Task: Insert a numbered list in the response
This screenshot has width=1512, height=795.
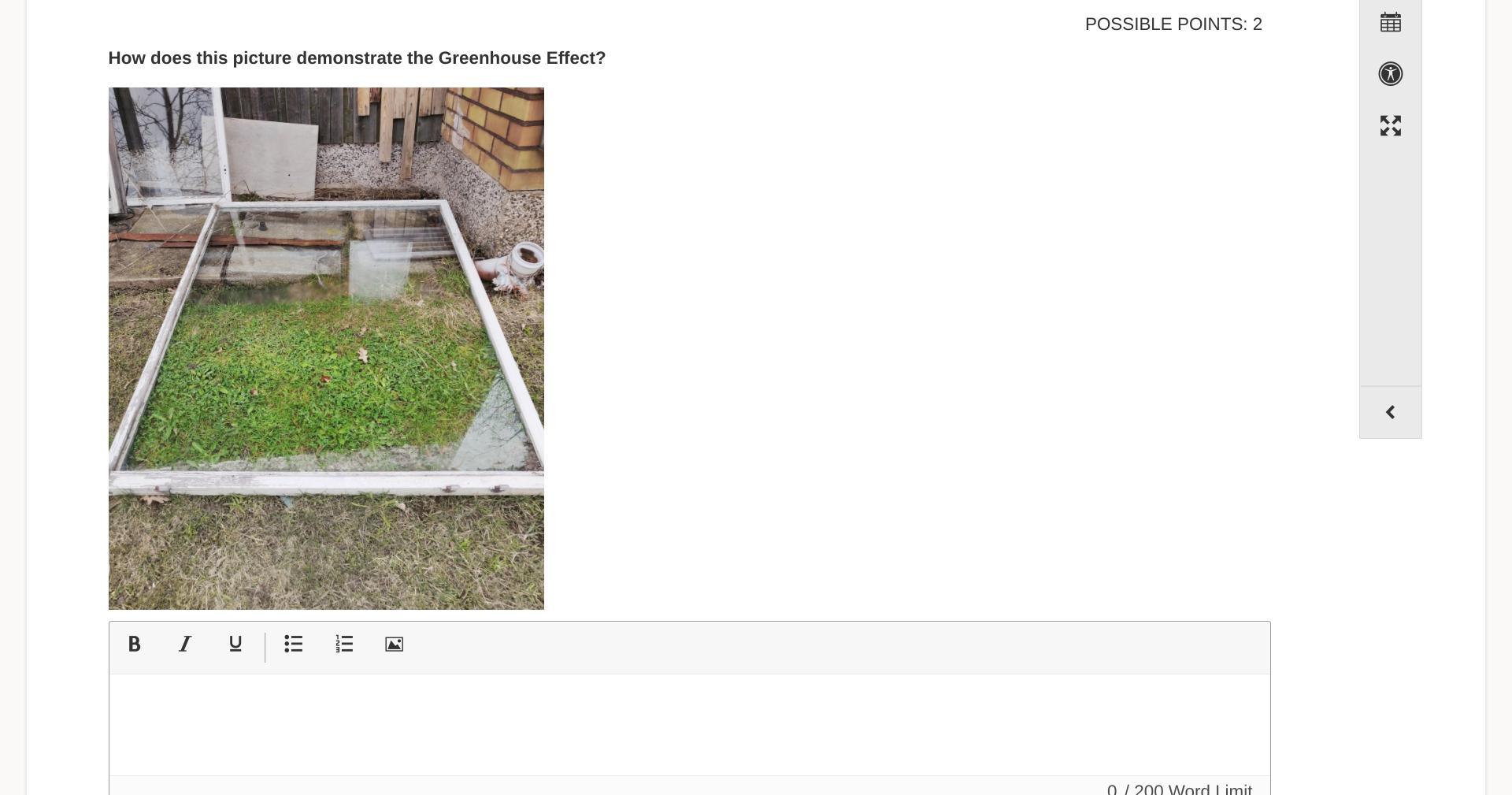Action: click(344, 645)
